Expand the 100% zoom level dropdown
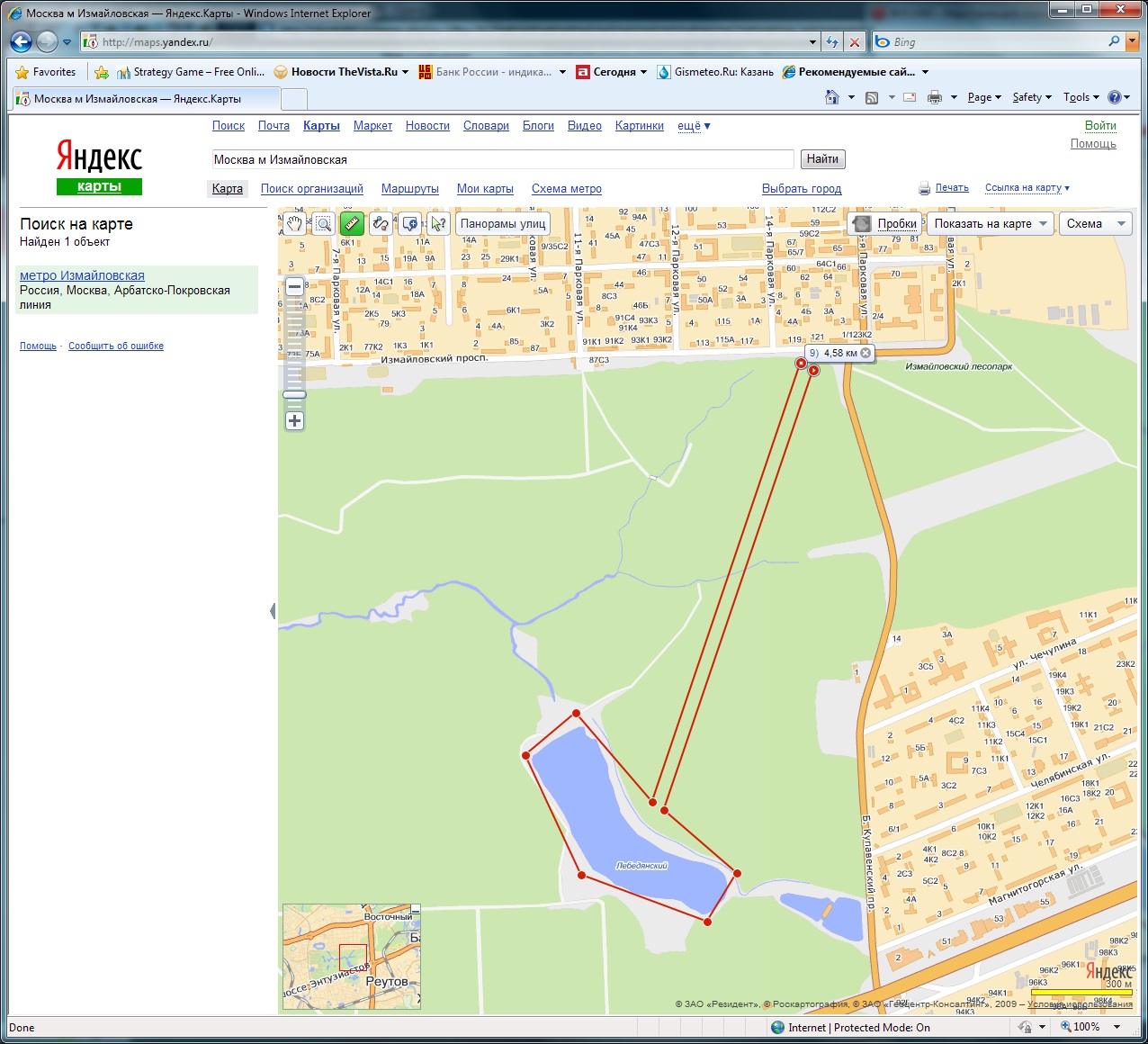Screen dimensions: 1148x1044 click(1117, 1027)
